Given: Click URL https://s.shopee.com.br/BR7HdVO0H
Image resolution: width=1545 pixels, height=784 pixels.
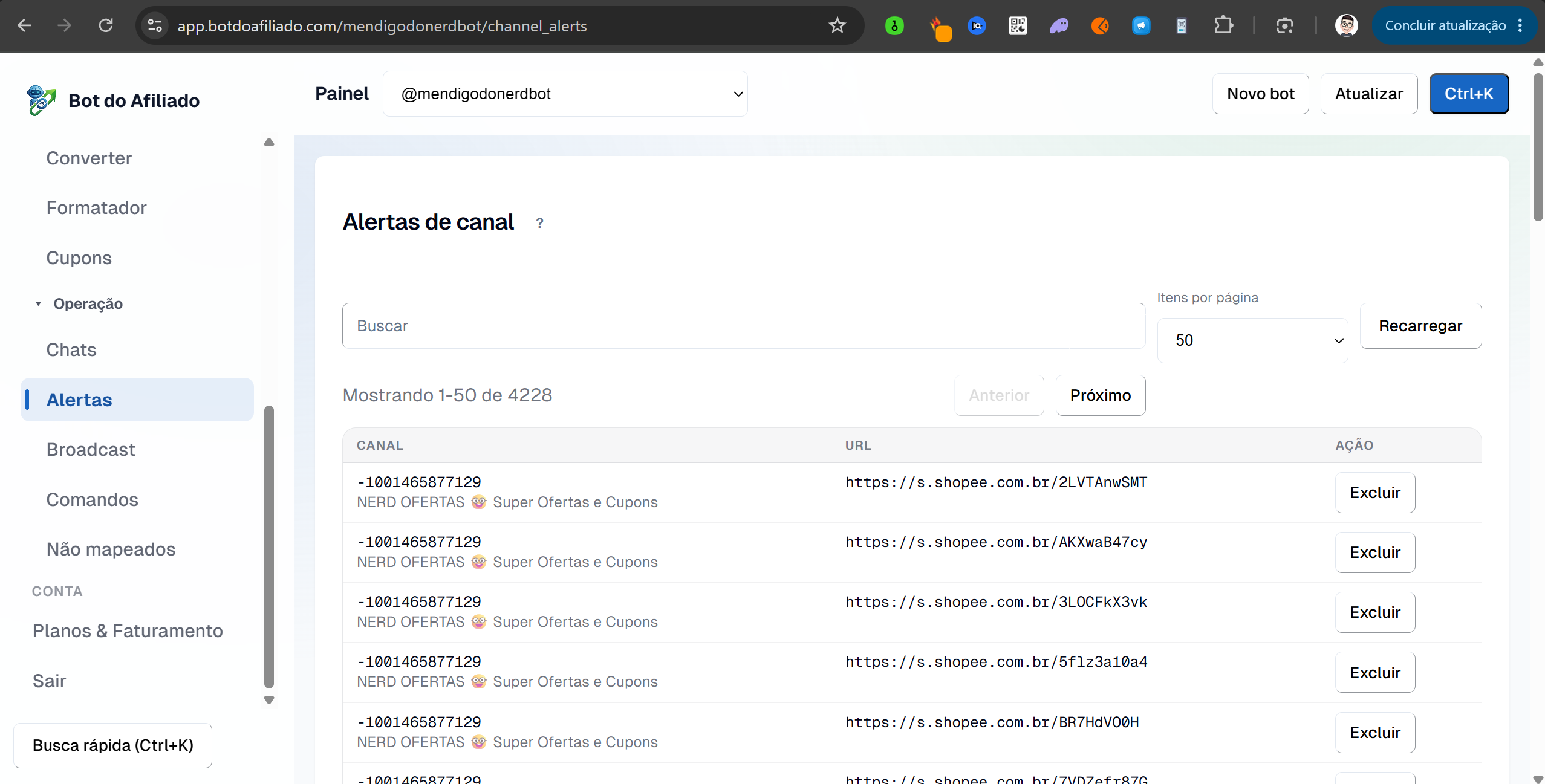Looking at the screenshot, I should point(992,722).
